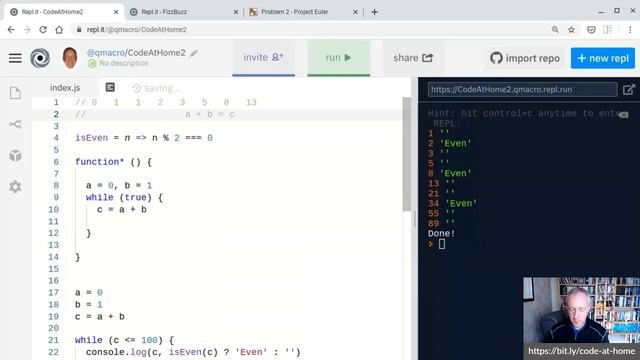This screenshot has width=640, height=360.
Task: Click the reader extension icon in toolbar
Action: 607,29
